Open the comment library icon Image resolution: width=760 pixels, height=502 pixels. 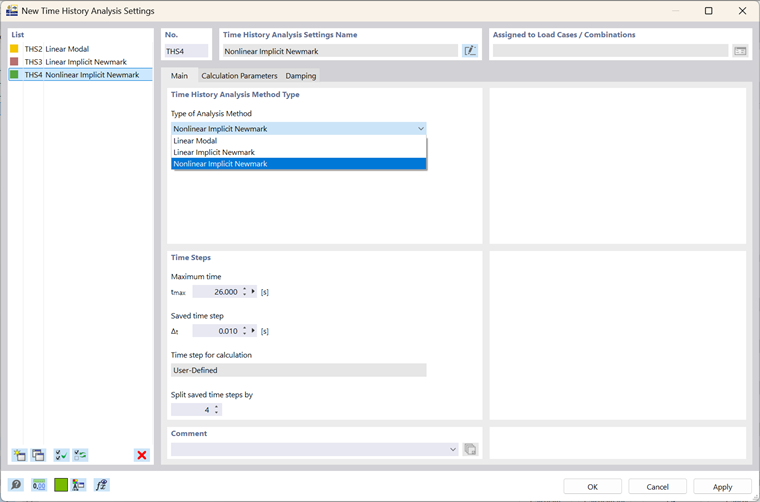coord(470,449)
